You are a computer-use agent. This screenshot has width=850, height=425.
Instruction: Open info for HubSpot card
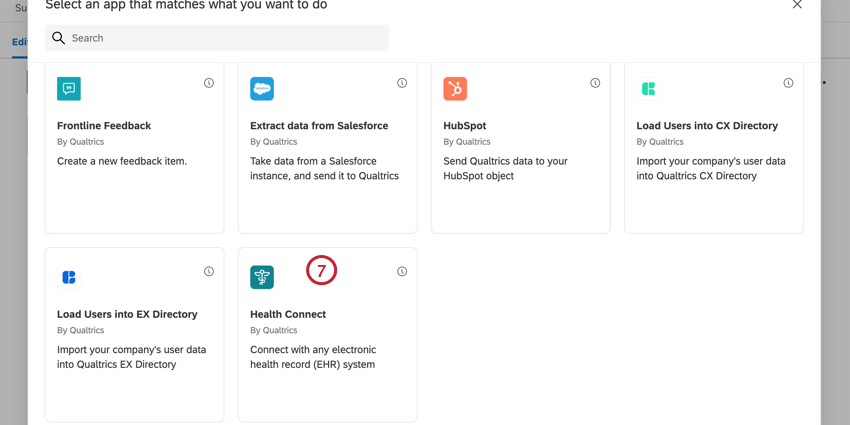pos(595,83)
